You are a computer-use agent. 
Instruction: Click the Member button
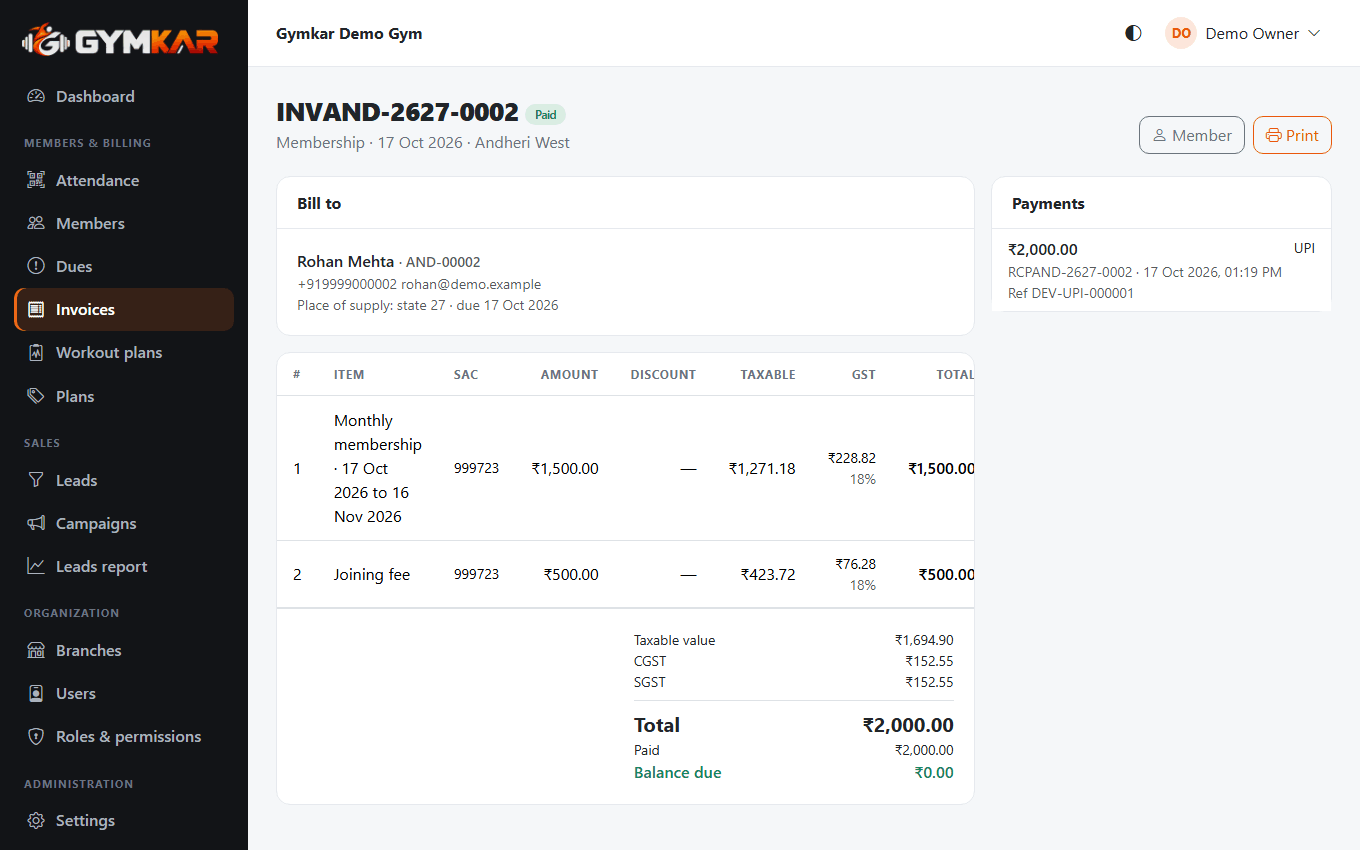[1192, 135]
